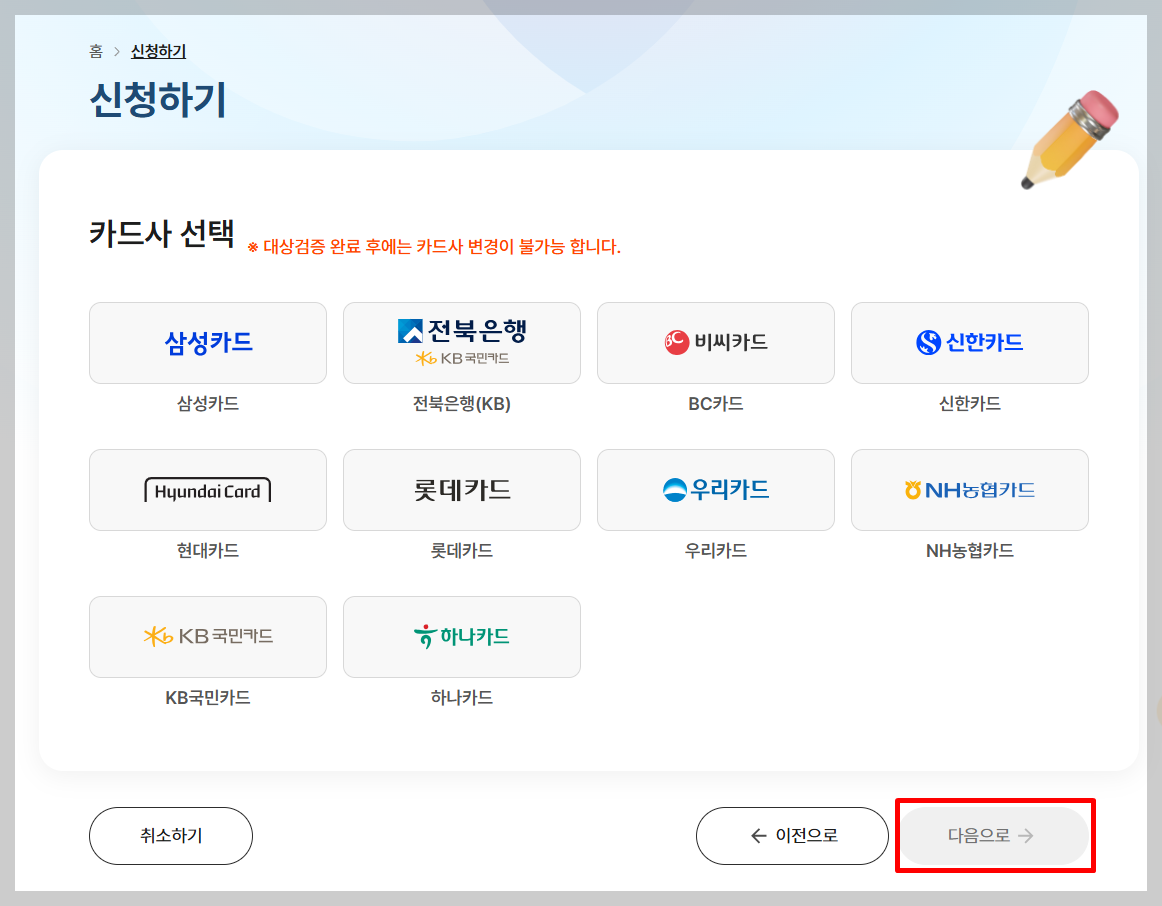The height and width of the screenshot is (906, 1162).
Task: Click the 전북은행(KB) caption text
Action: click(462, 404)
